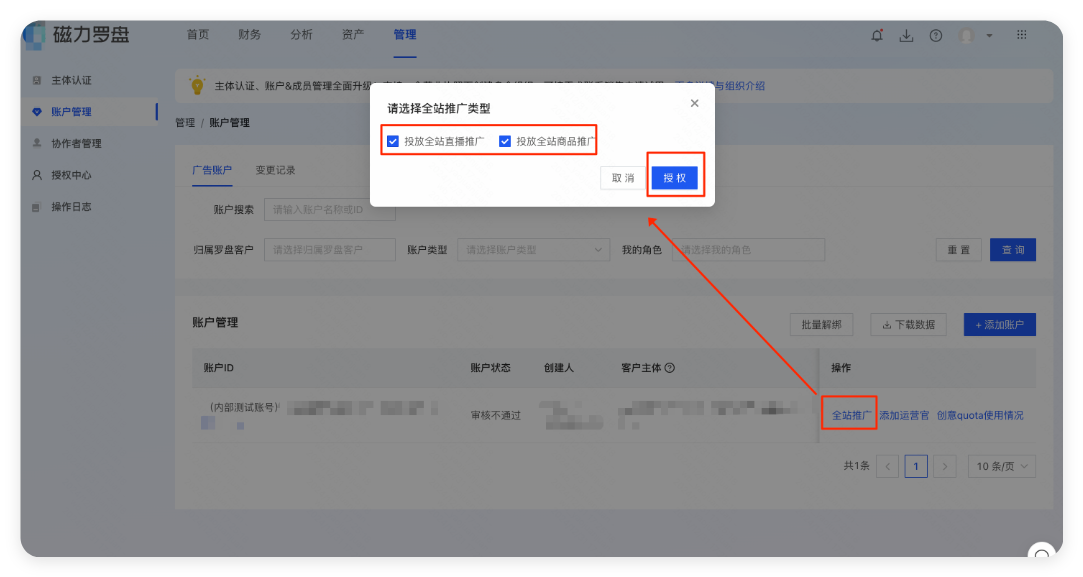
Task: Open the 账户类型 dropdown
Action: [533, 249]
